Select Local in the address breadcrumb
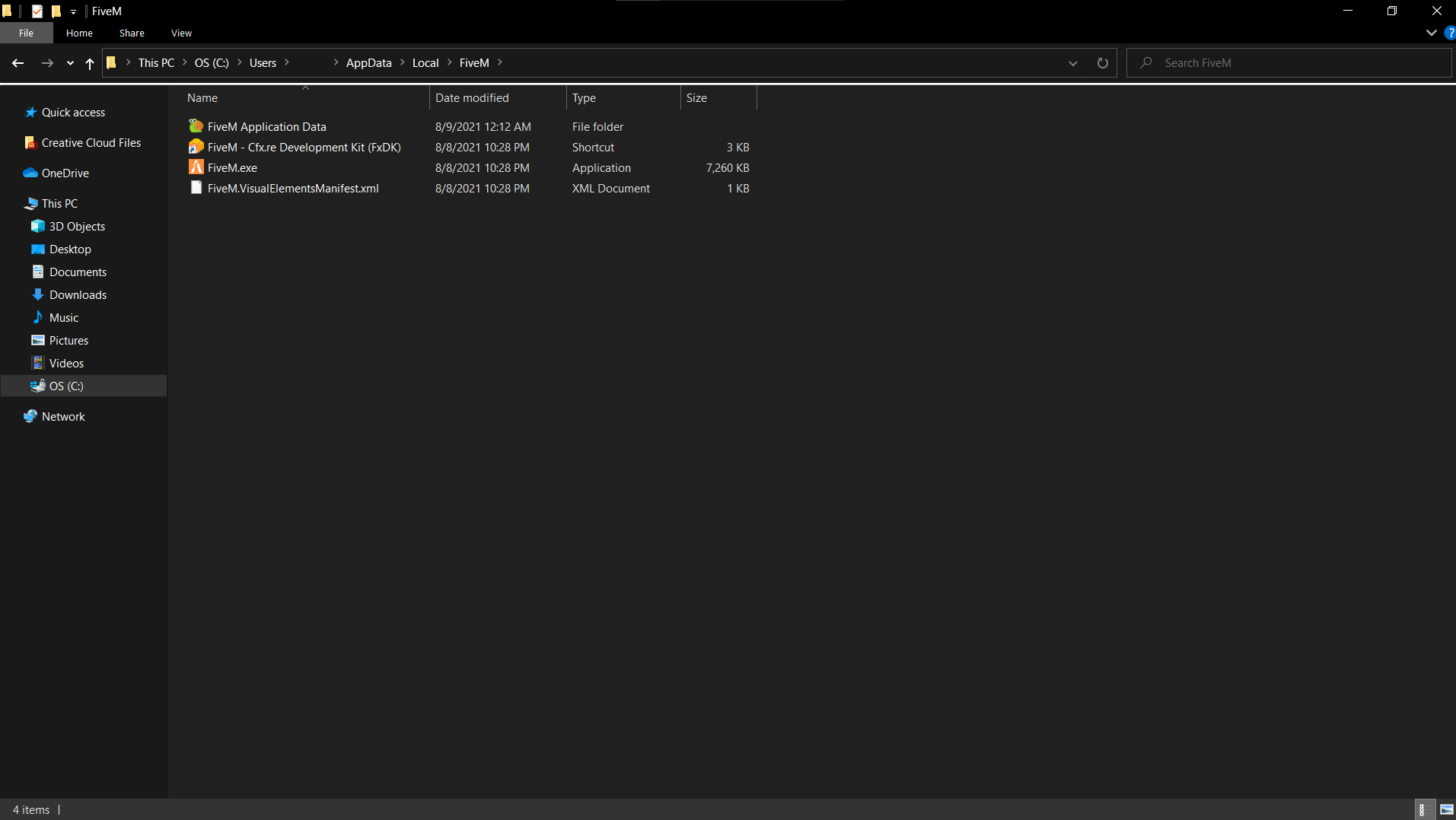This screenshot has width=1456, height=820. pyautogui.click(x=425, y=63)
